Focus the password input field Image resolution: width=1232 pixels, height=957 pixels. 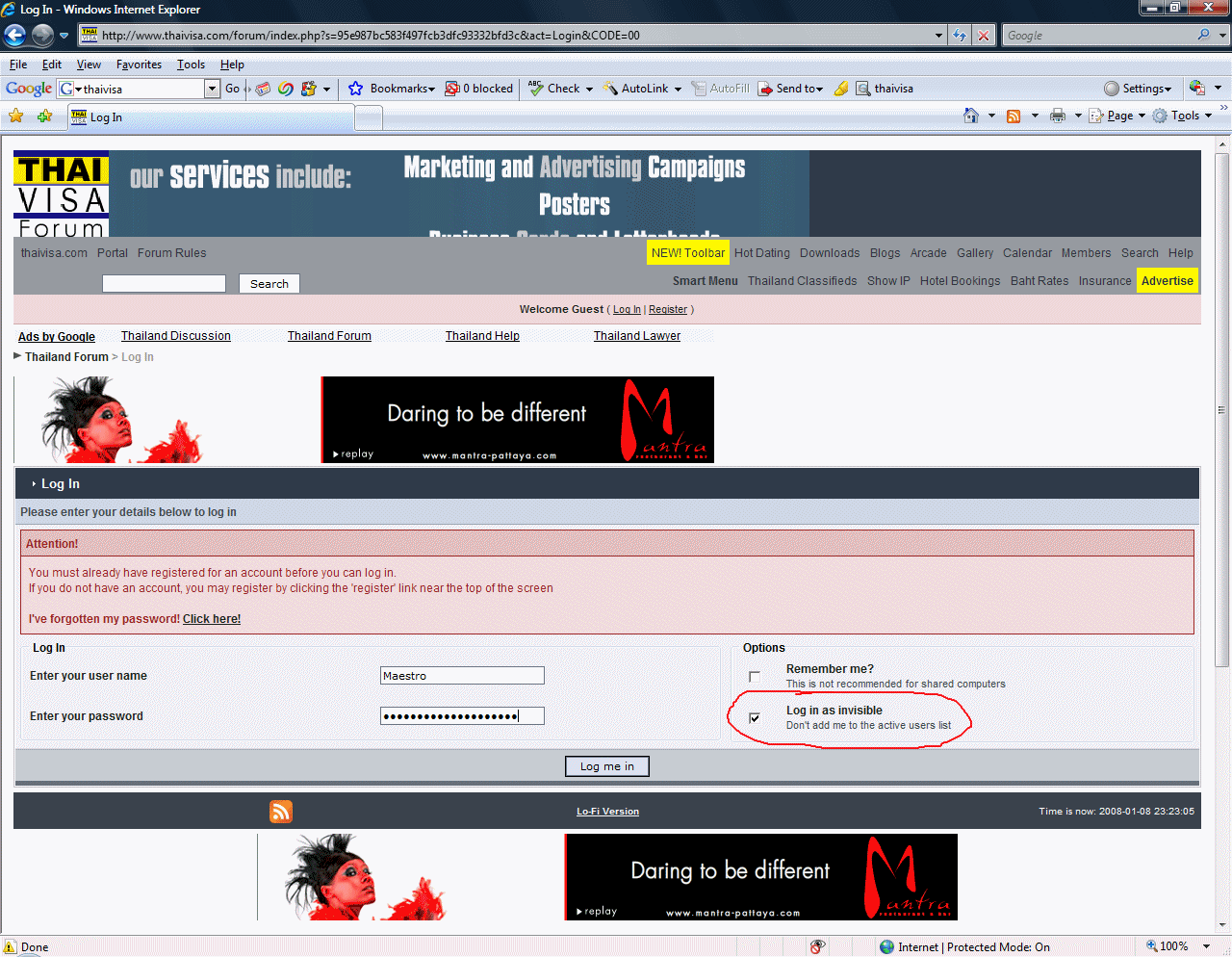(x=462, y=716)
